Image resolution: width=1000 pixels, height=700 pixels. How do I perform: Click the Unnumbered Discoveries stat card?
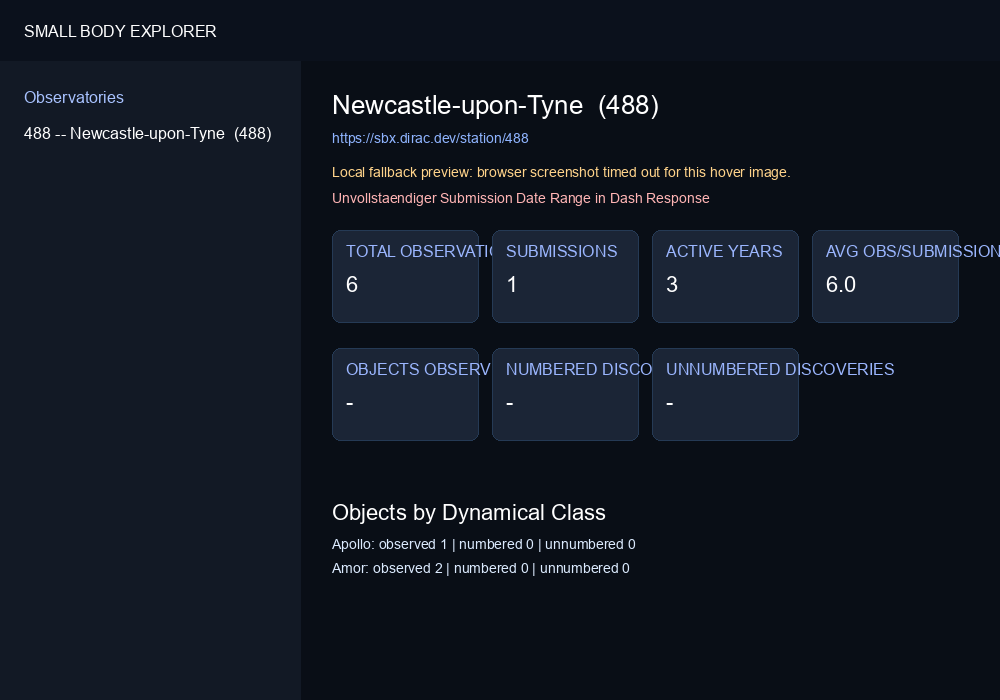pos(725,395)
